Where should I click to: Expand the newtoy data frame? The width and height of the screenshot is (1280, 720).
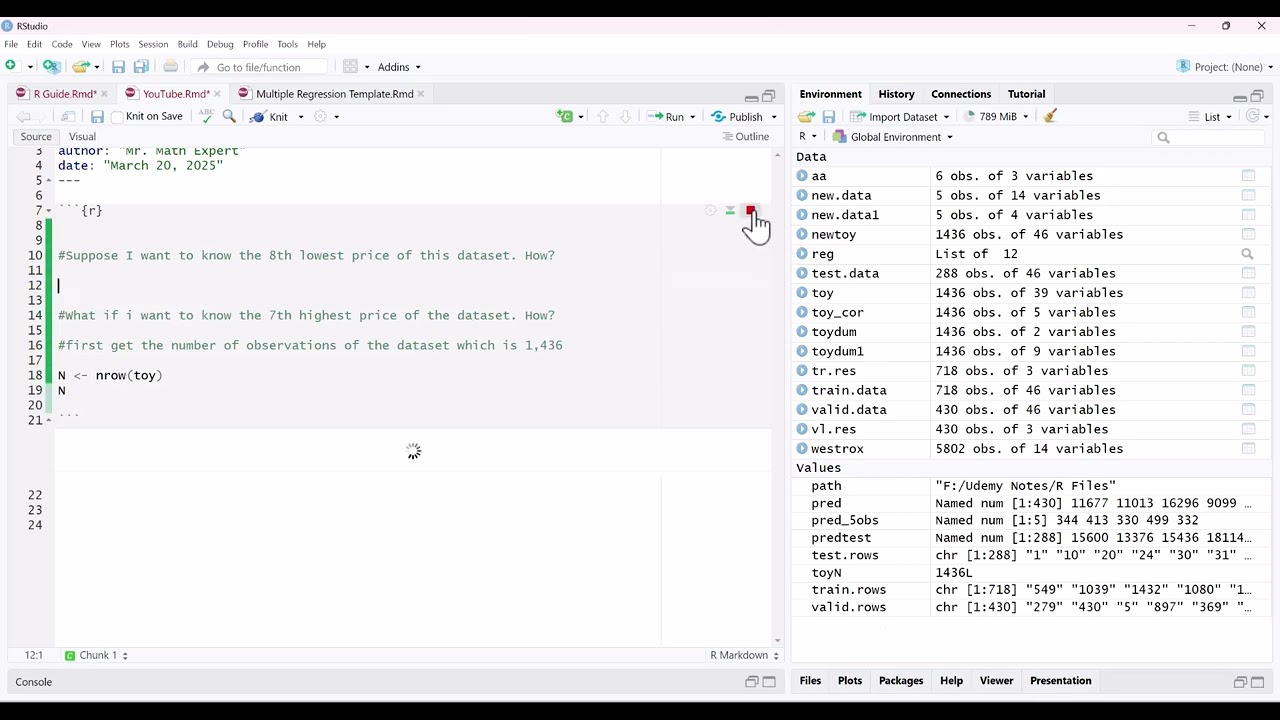coord(802,234)
